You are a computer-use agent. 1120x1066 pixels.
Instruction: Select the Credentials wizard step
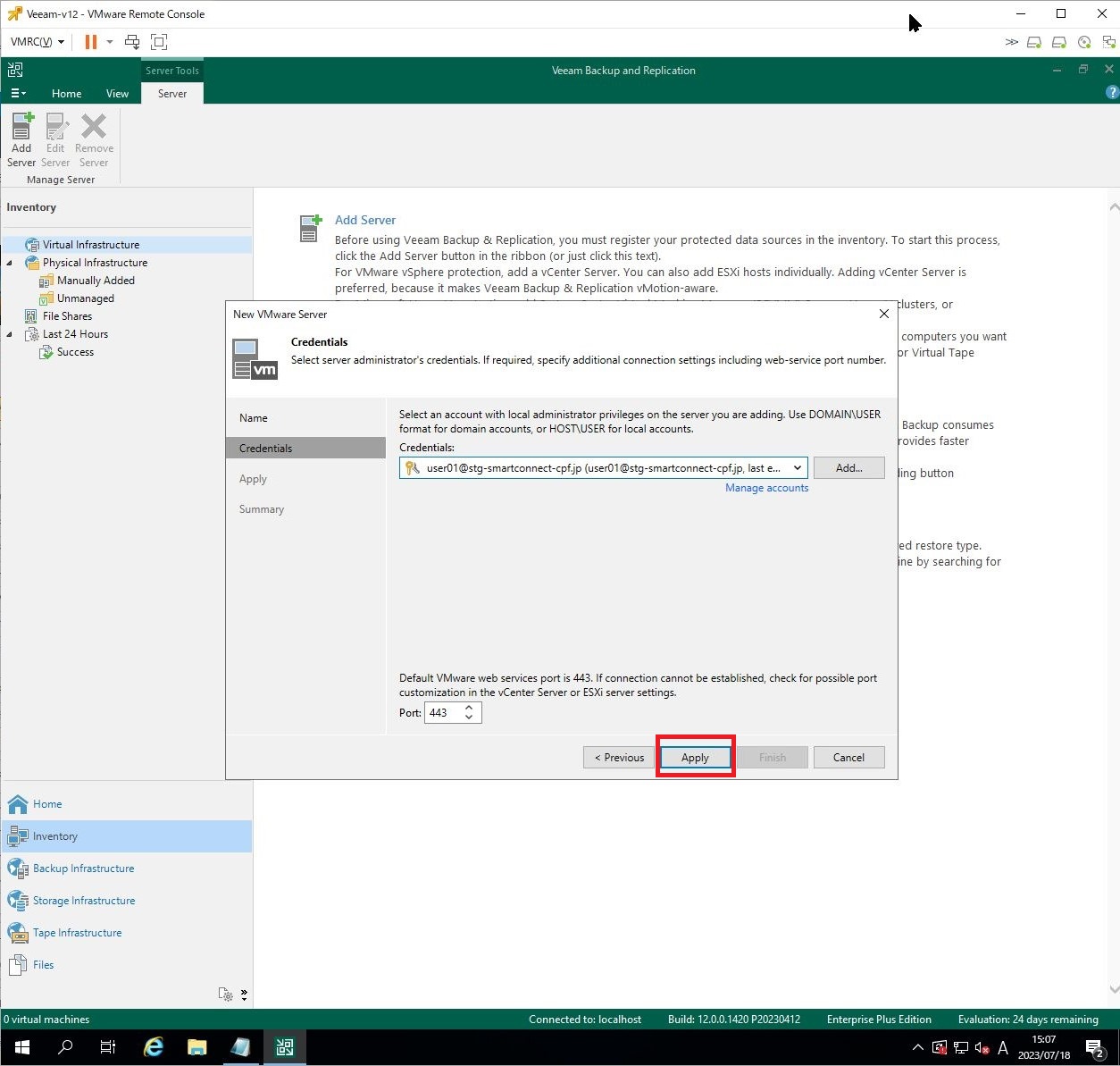306,448
